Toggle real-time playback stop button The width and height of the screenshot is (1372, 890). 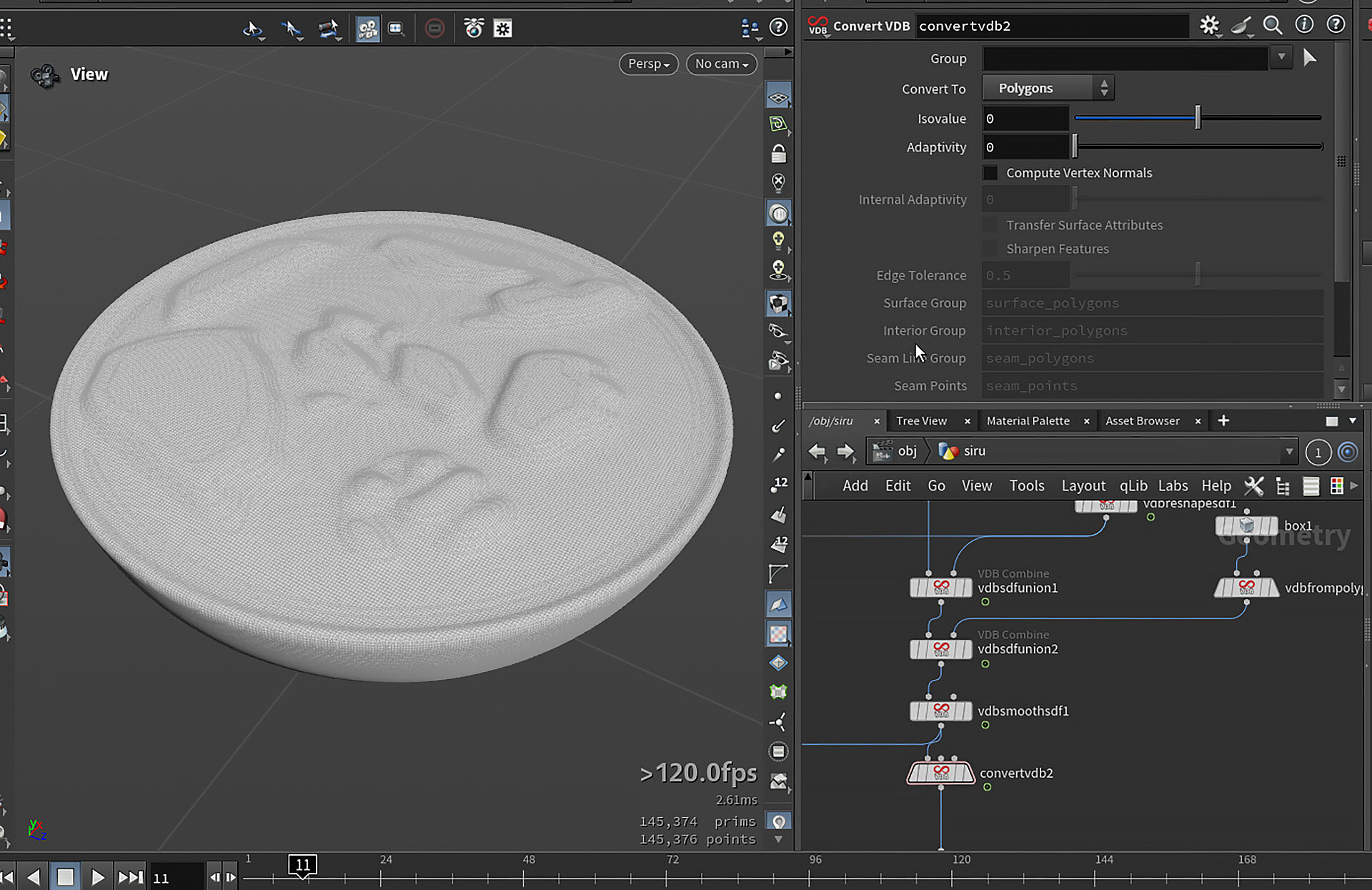[x=65, y=877]
